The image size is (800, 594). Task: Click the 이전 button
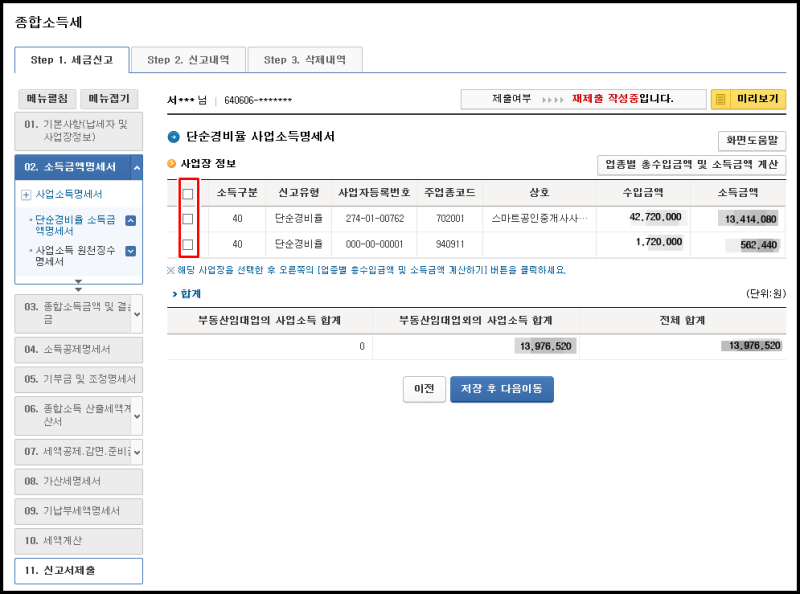click(424, 389)
